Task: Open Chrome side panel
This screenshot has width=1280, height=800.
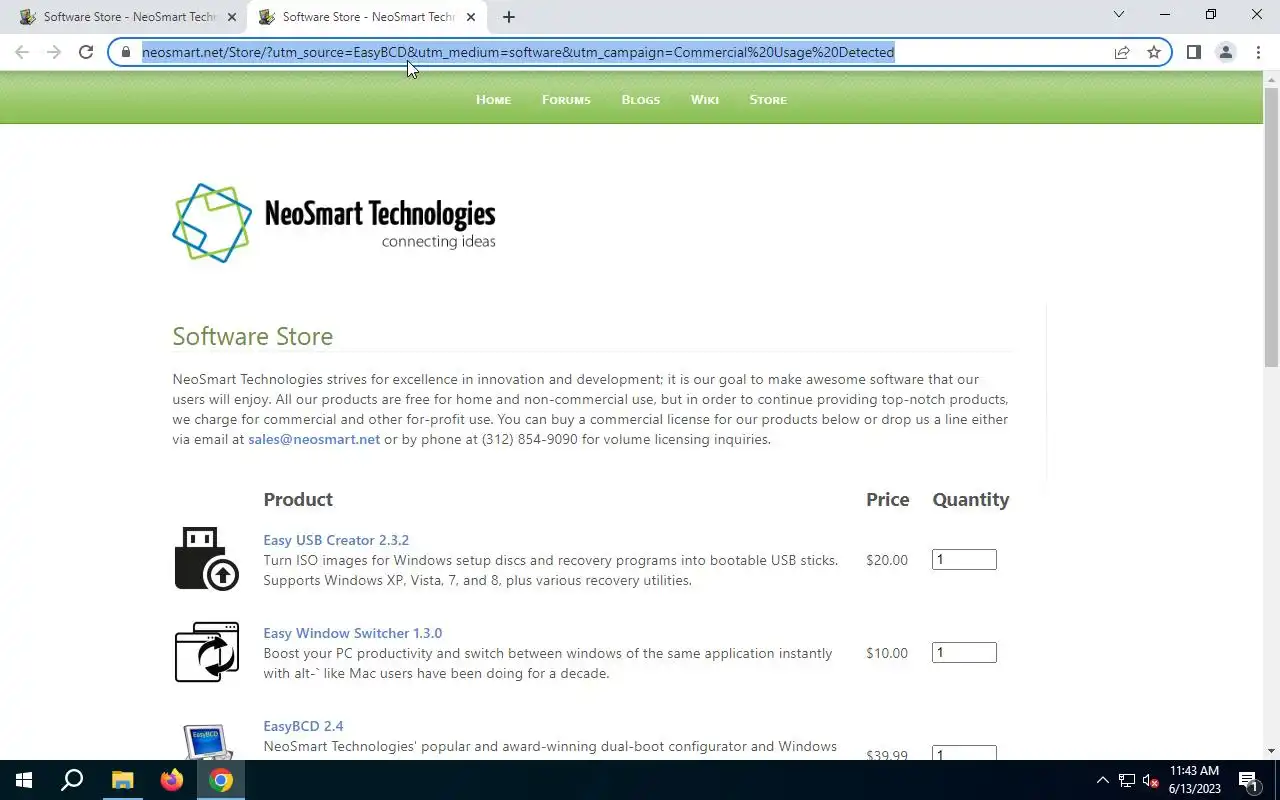Action: coord(1194,52)
